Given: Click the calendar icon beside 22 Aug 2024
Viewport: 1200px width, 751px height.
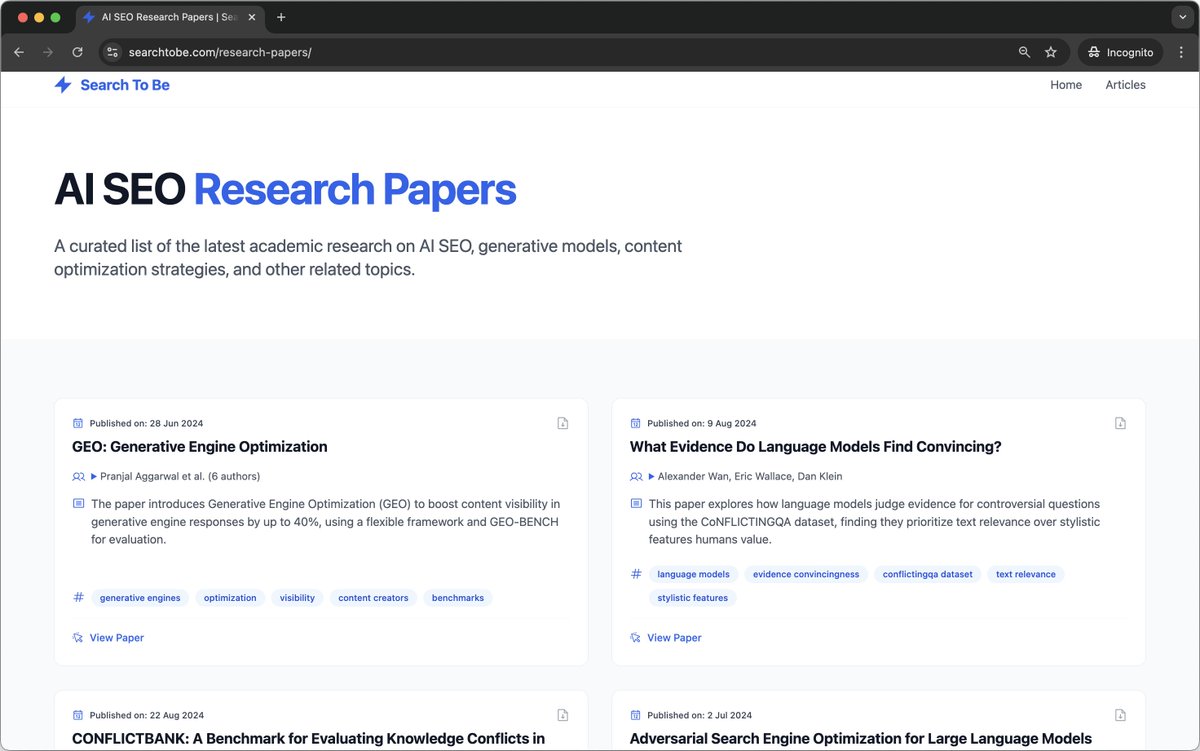Looking at the screenshot, I should (78, 715).
